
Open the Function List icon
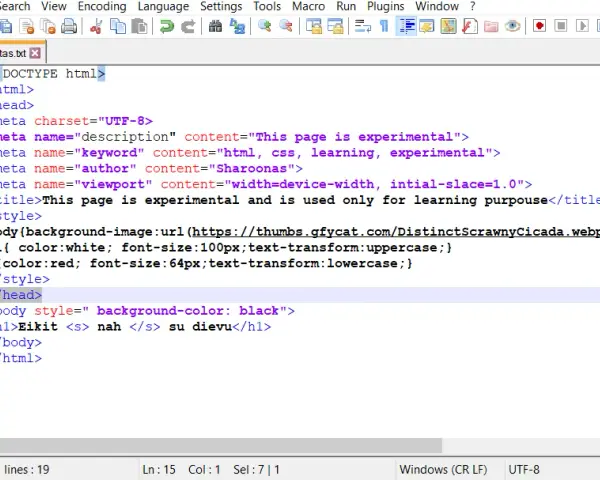tap(470, 26)
